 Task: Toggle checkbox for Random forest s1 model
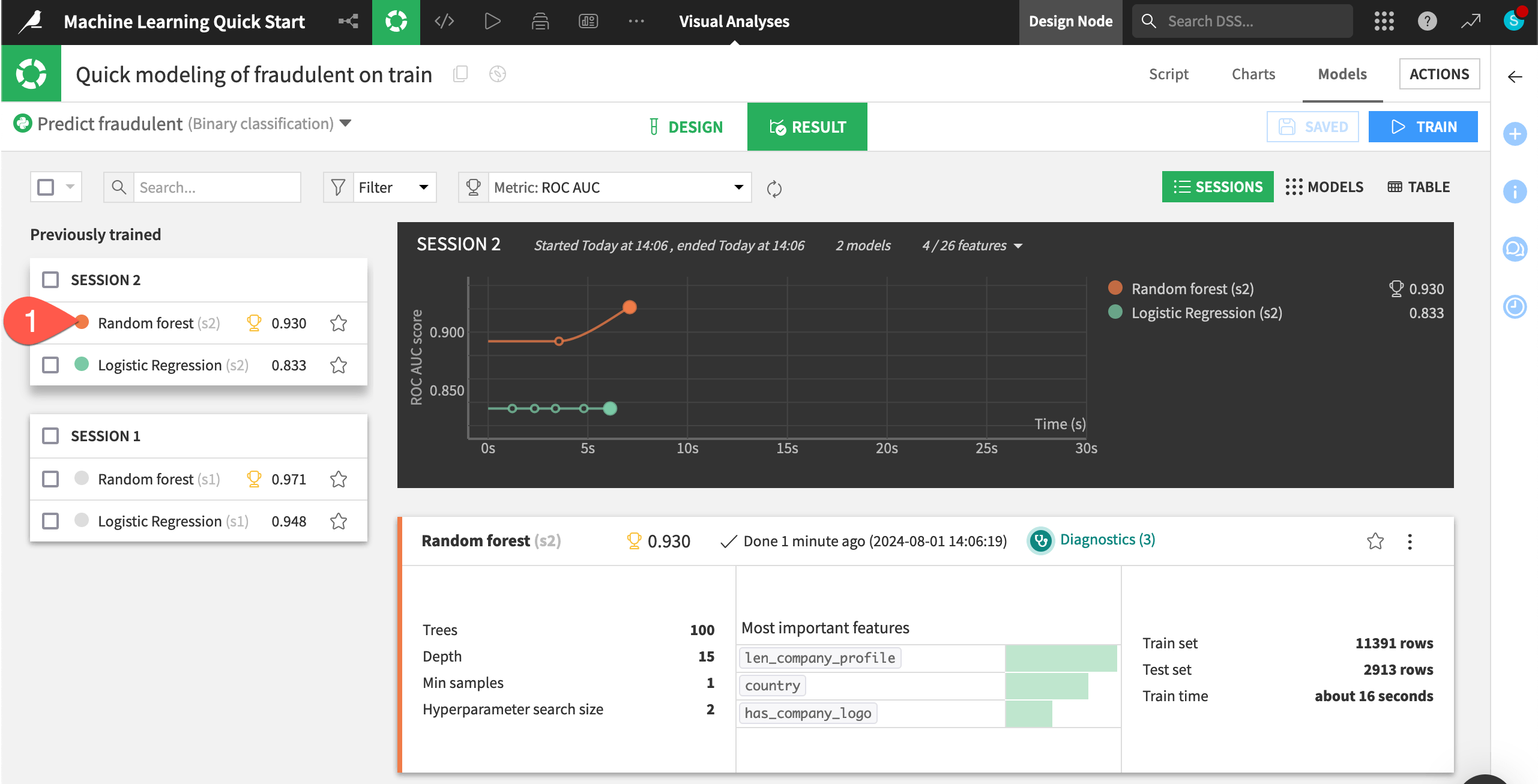tap(50, 479)
